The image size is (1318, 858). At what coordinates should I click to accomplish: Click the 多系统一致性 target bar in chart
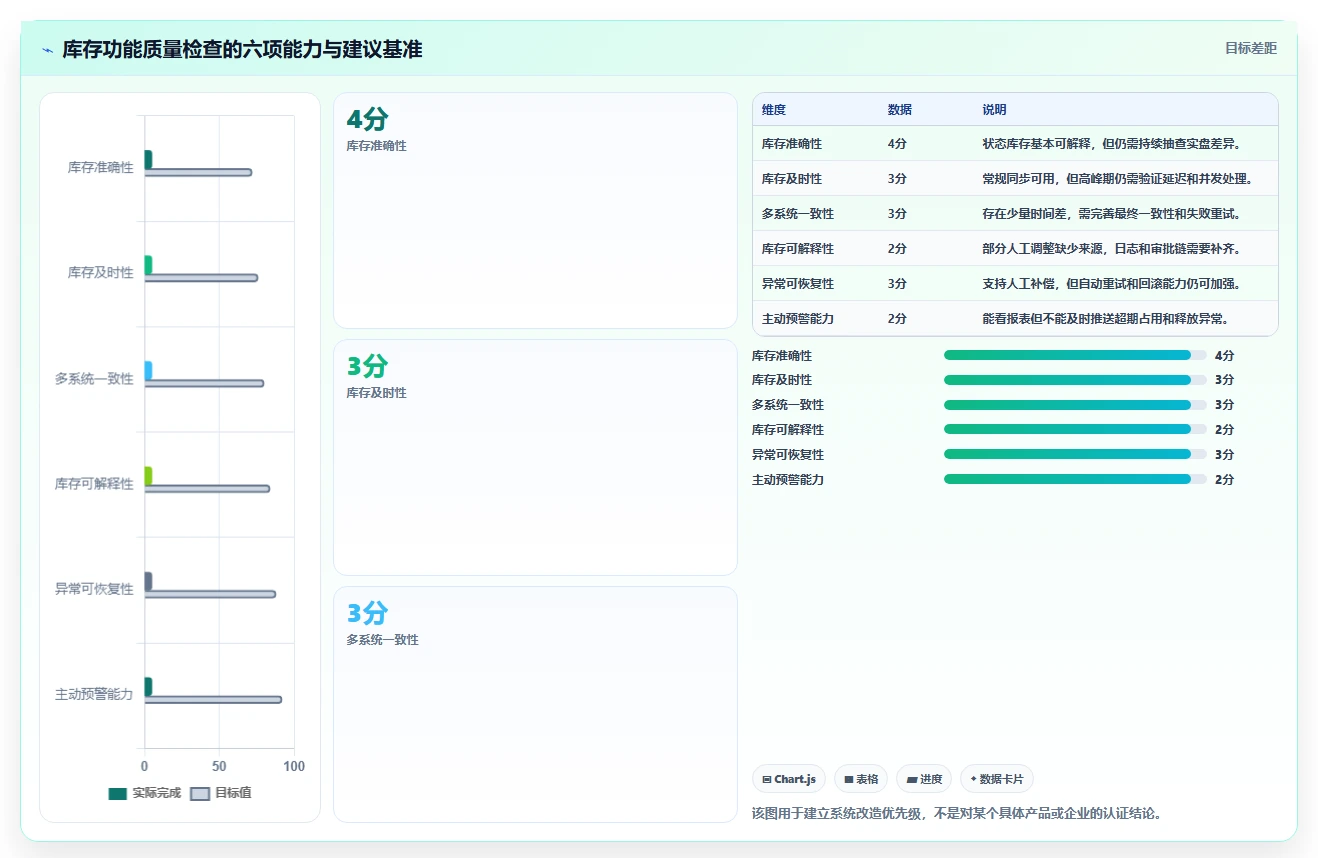tap(204, 383)
